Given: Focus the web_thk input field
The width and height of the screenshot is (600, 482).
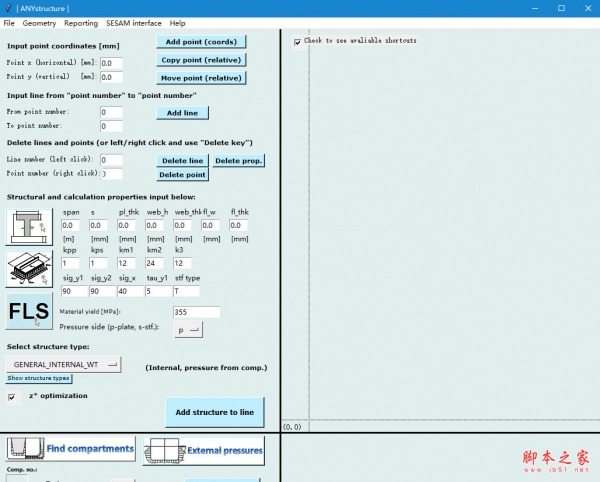Looking at the screenshot, I should (x=182, y=225).
